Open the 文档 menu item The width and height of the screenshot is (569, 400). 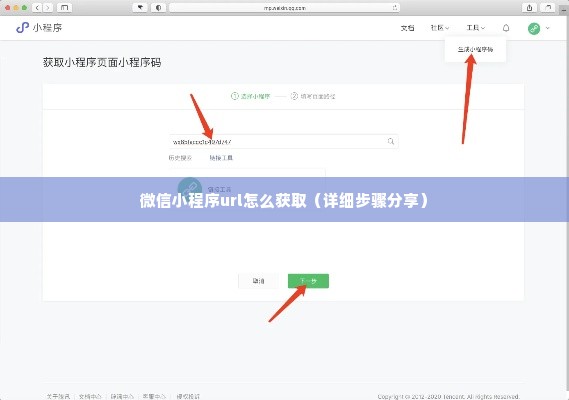point(408,28)
